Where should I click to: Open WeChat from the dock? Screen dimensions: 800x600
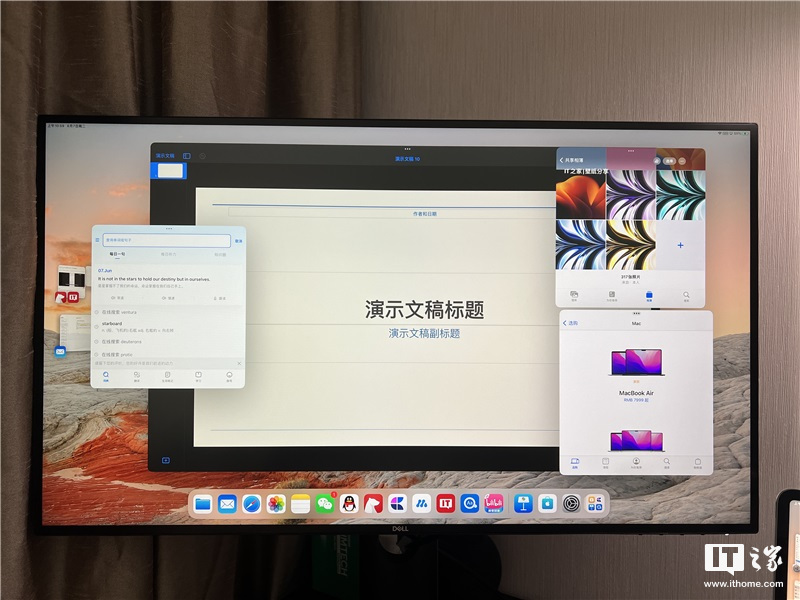[324, 504]
